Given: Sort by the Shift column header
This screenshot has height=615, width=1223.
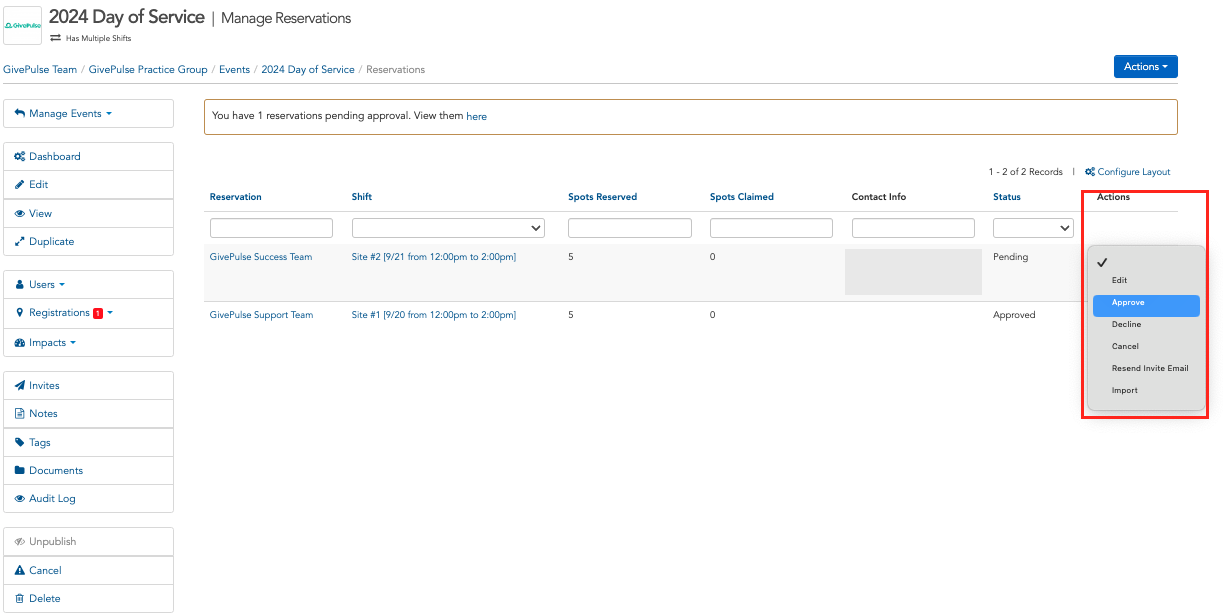Looking at the screenshot, I should [362, 197].
